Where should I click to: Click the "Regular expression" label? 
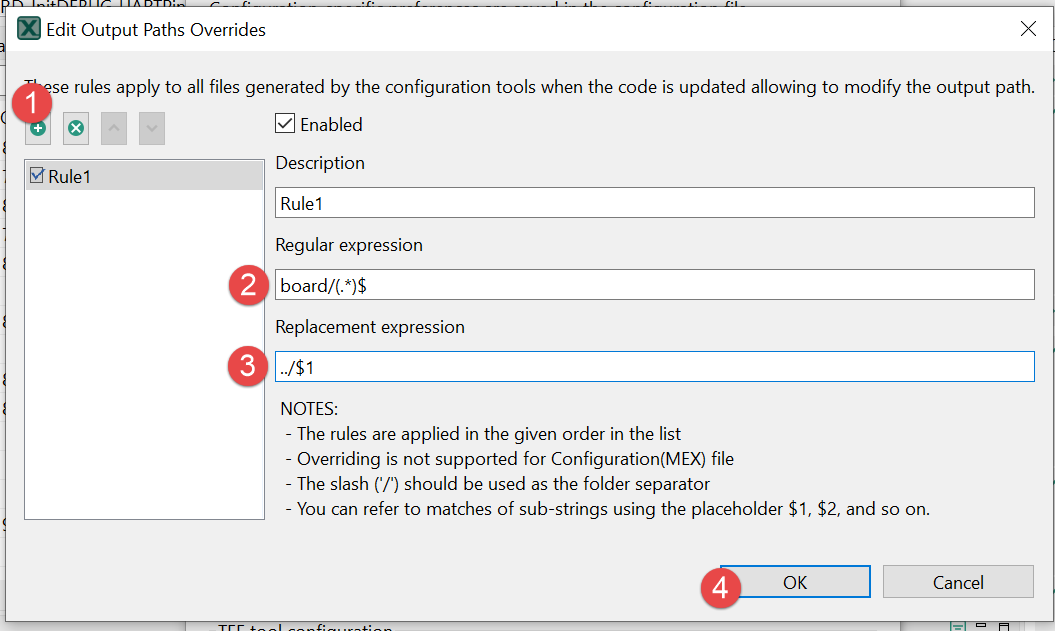pyautogui.click(x=349, y=245)
